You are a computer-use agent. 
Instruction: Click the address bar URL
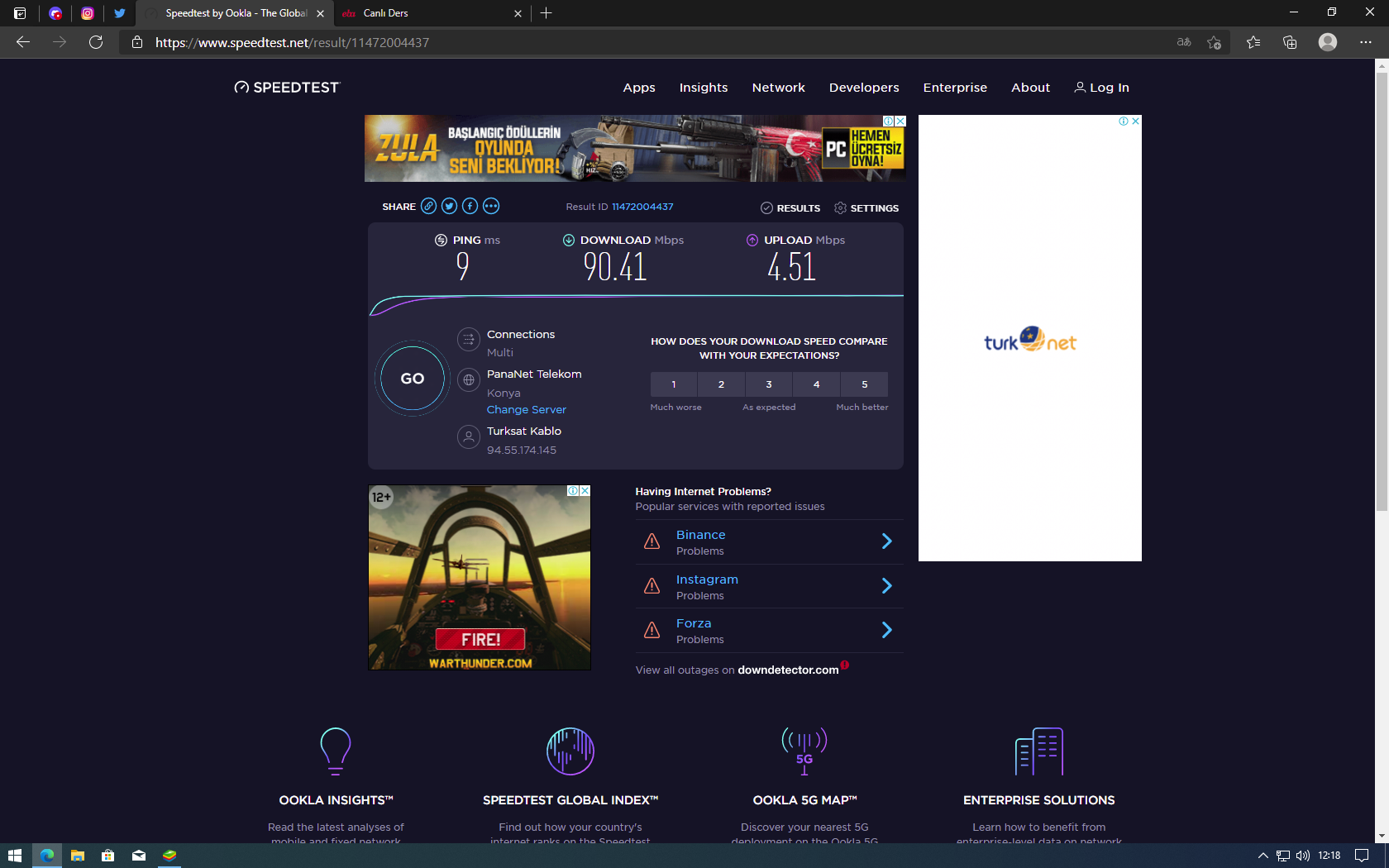293,42
